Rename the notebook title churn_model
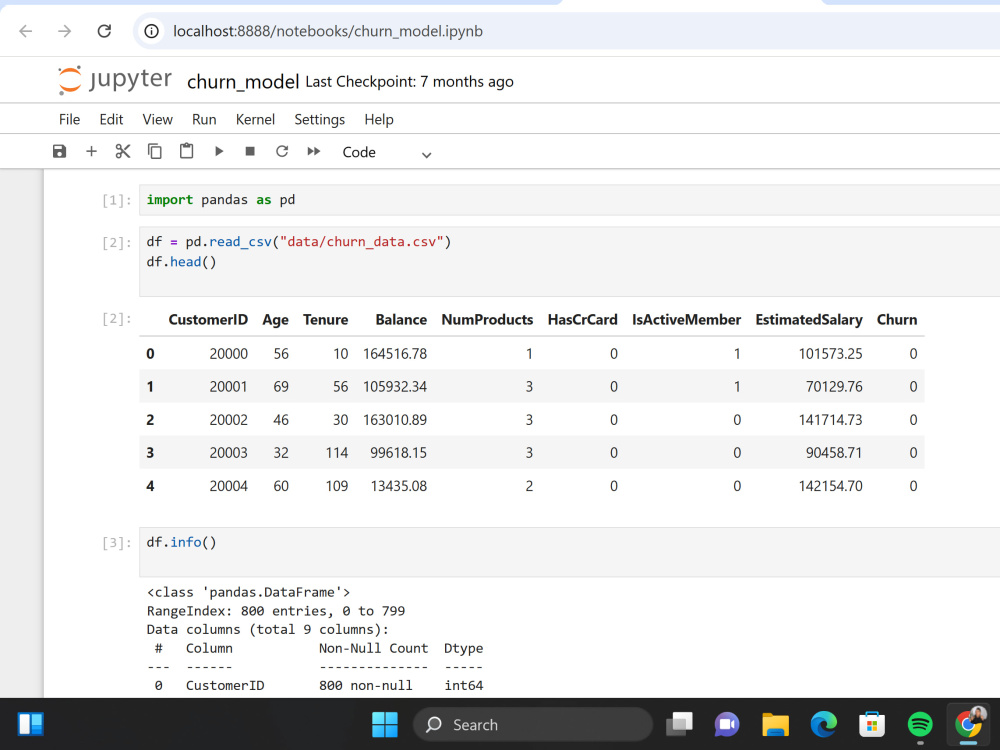The width and height of the screenshot is (1000, 750). (x=243, y=82)
